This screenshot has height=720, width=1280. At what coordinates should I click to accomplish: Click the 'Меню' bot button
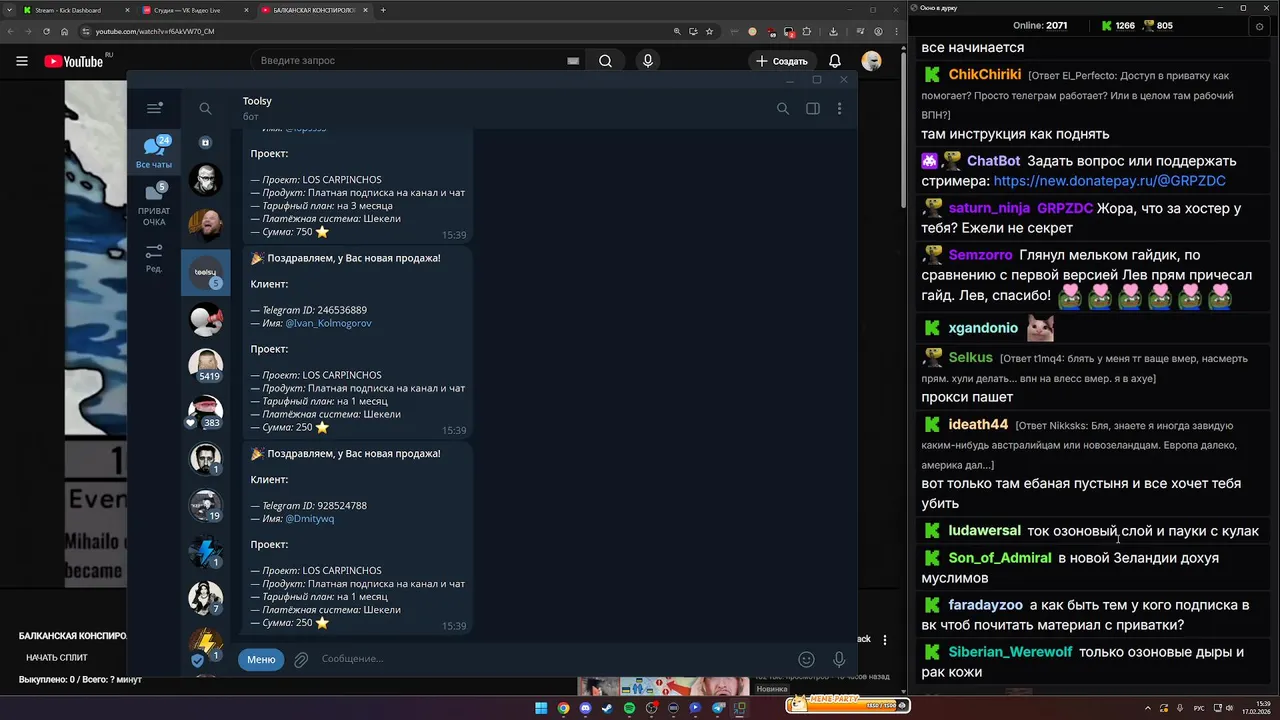click(261, 659)
